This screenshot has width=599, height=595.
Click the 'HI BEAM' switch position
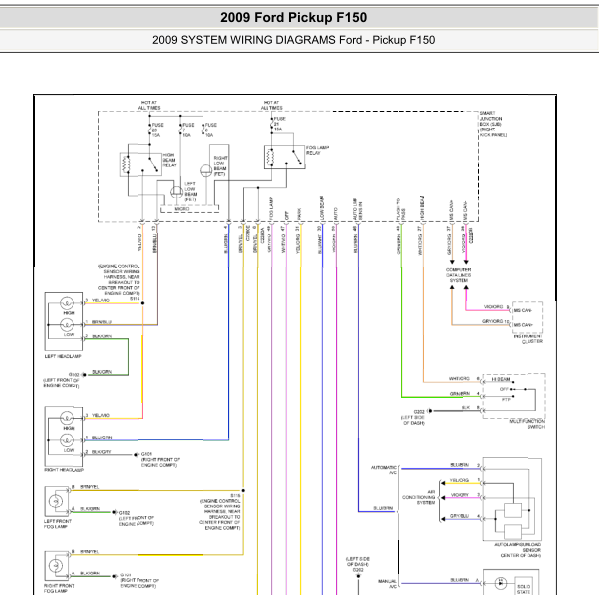click(x=501, y=379)
